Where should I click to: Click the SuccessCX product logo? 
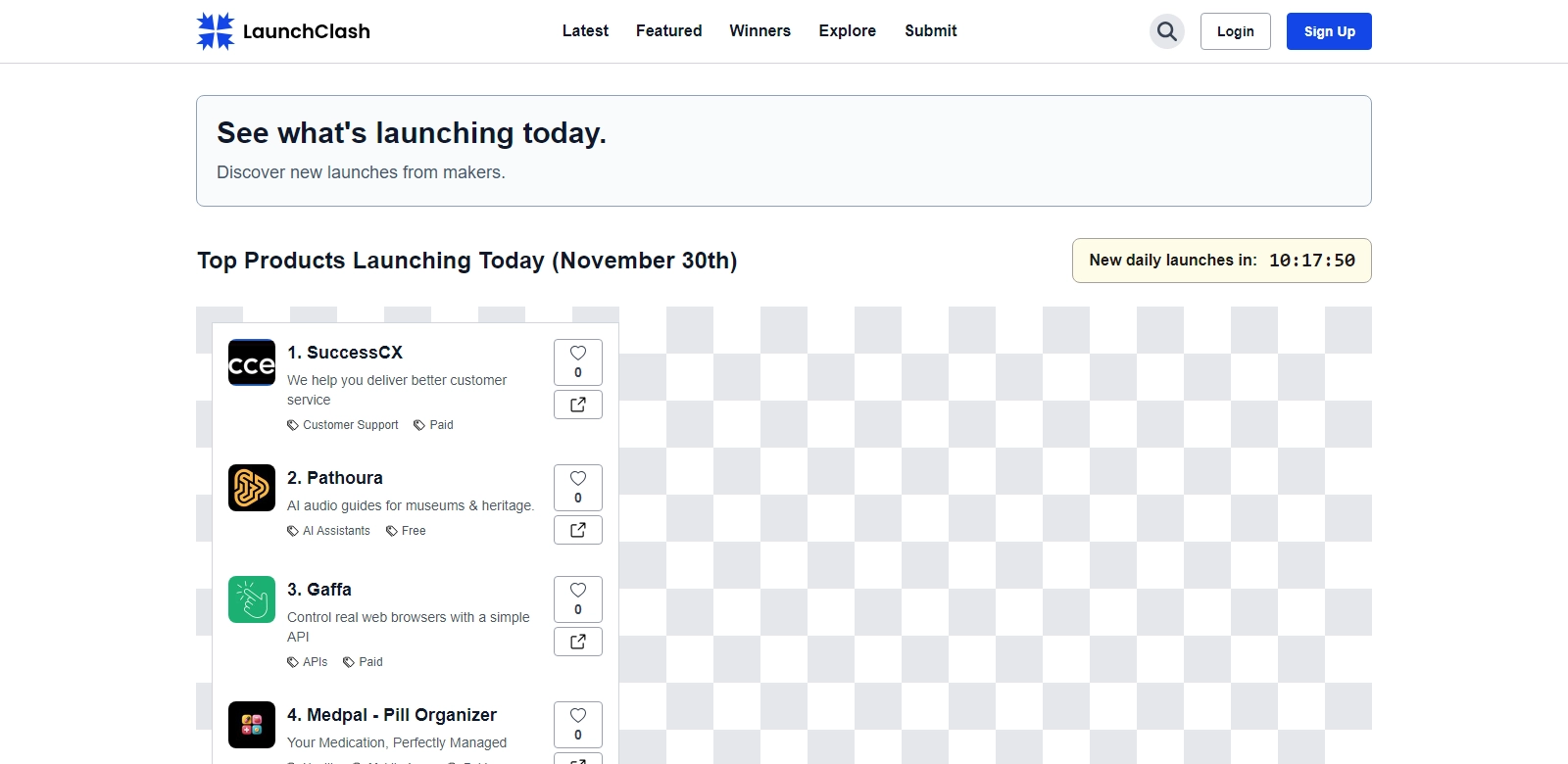coord(252,363)
